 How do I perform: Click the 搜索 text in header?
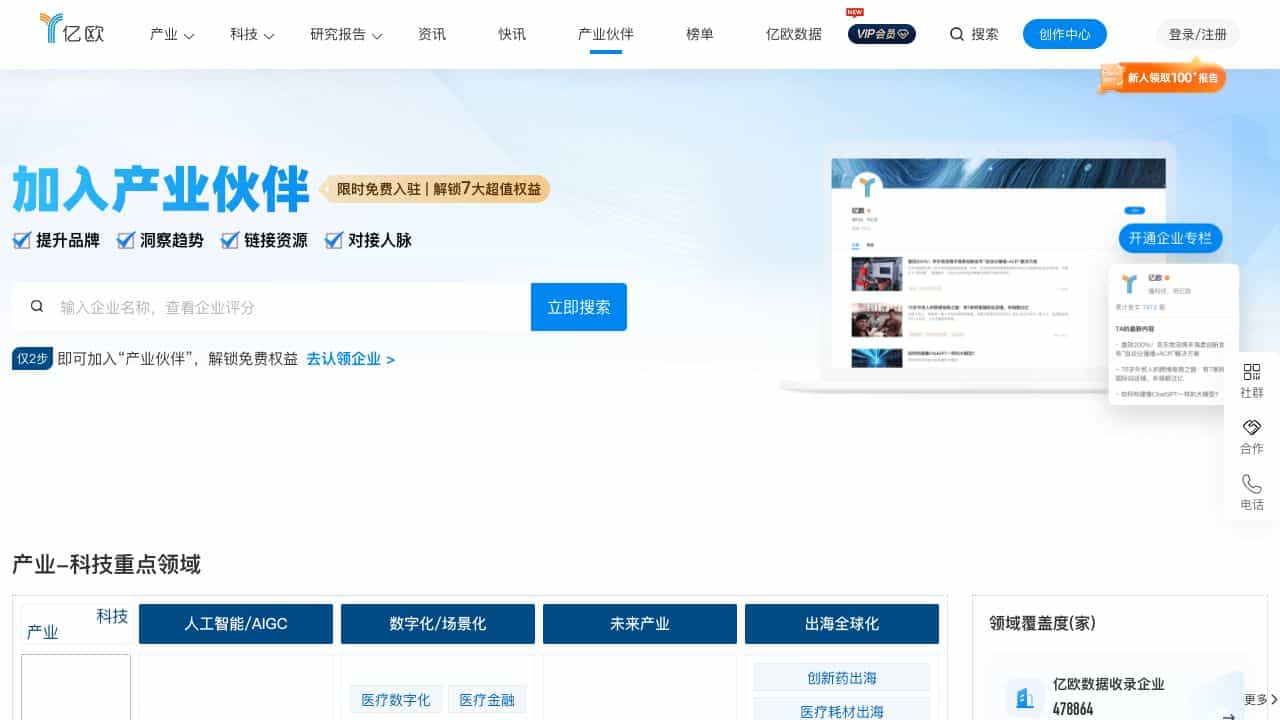[985, 34]
